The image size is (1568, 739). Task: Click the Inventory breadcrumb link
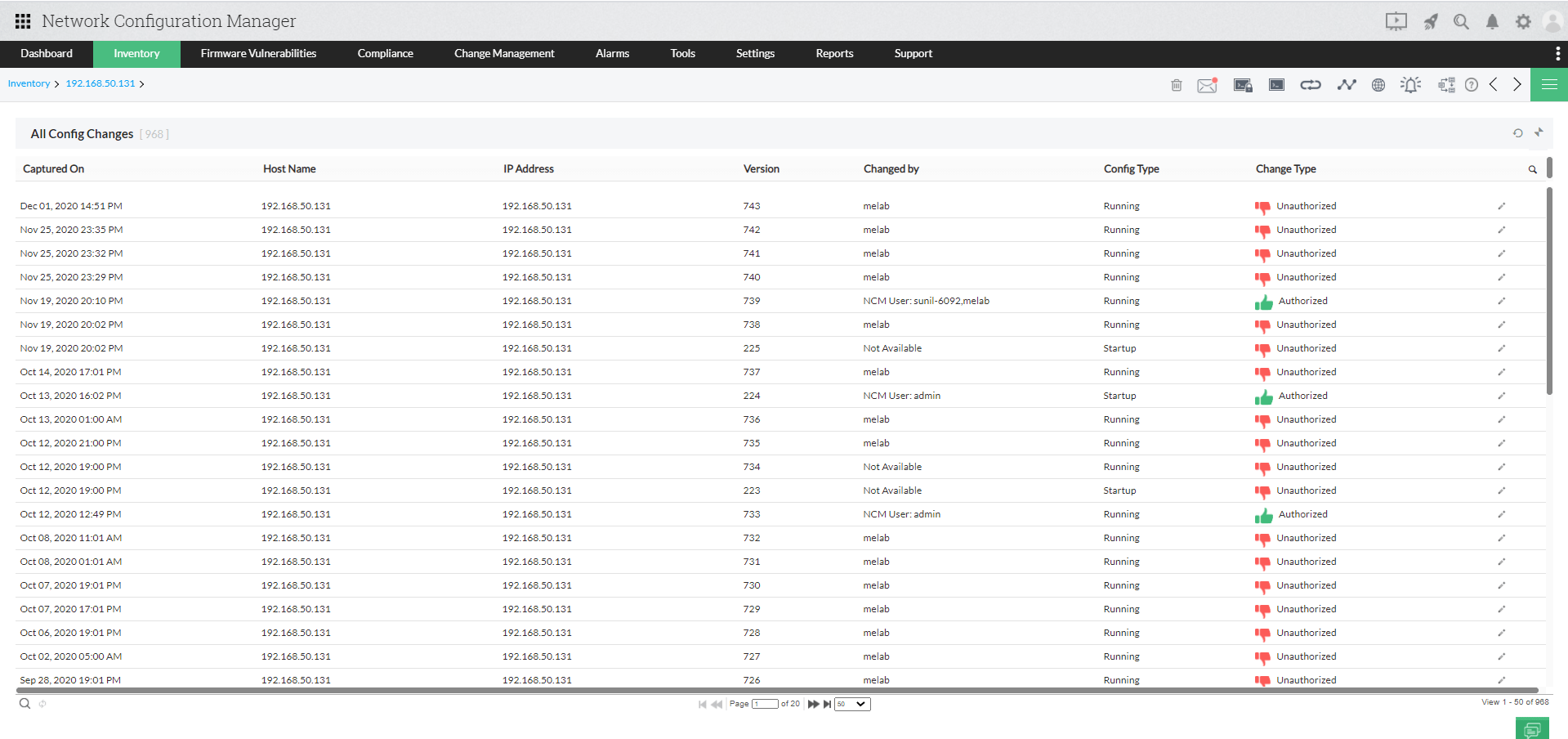(29, 83)
